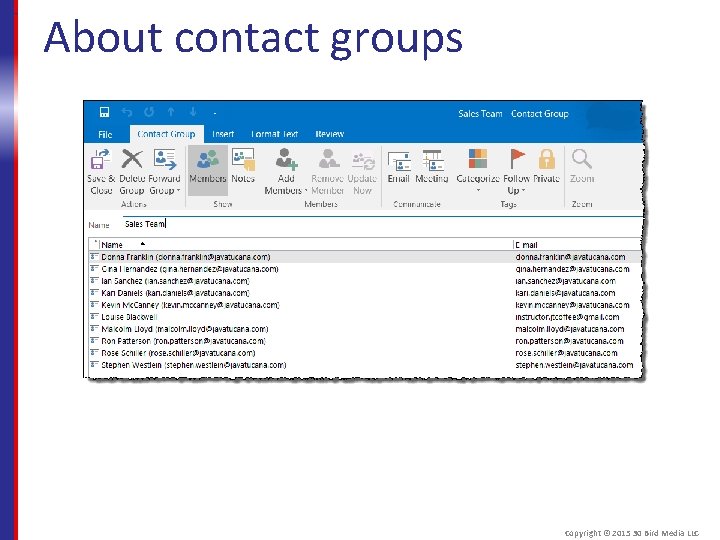This screenshot has height=540, width=720.
Task: Click the contact card icon beside Ron Patterson
Action: tap(94, 340)
